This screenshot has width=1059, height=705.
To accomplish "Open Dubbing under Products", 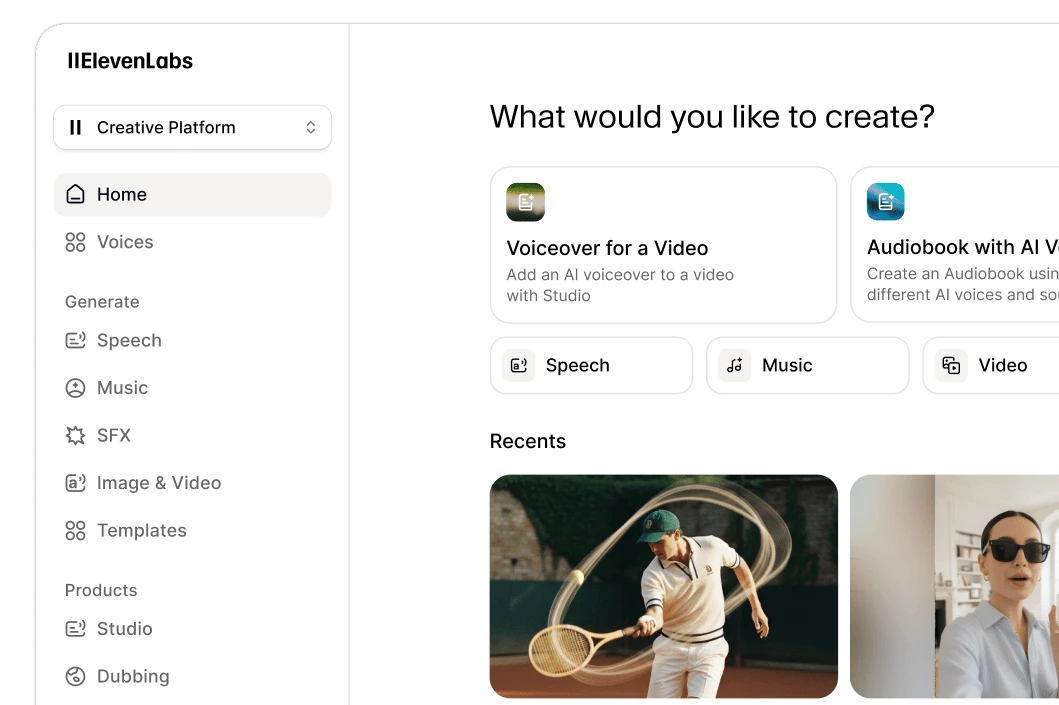I will [x=192, y=676].
